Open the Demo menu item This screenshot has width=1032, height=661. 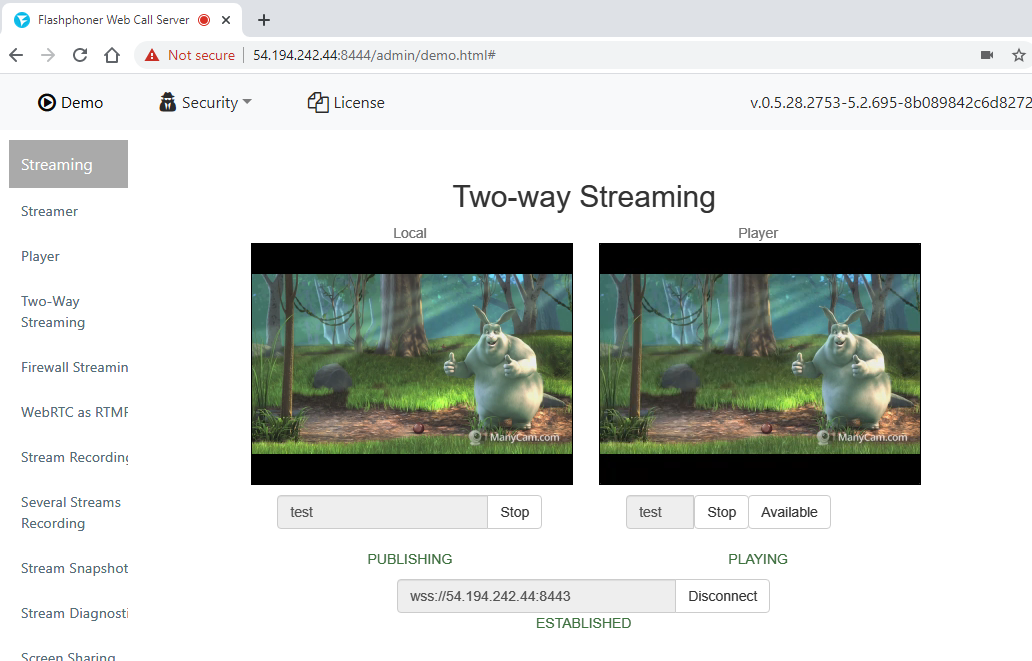pyautogui.click(x=70, y=102)
